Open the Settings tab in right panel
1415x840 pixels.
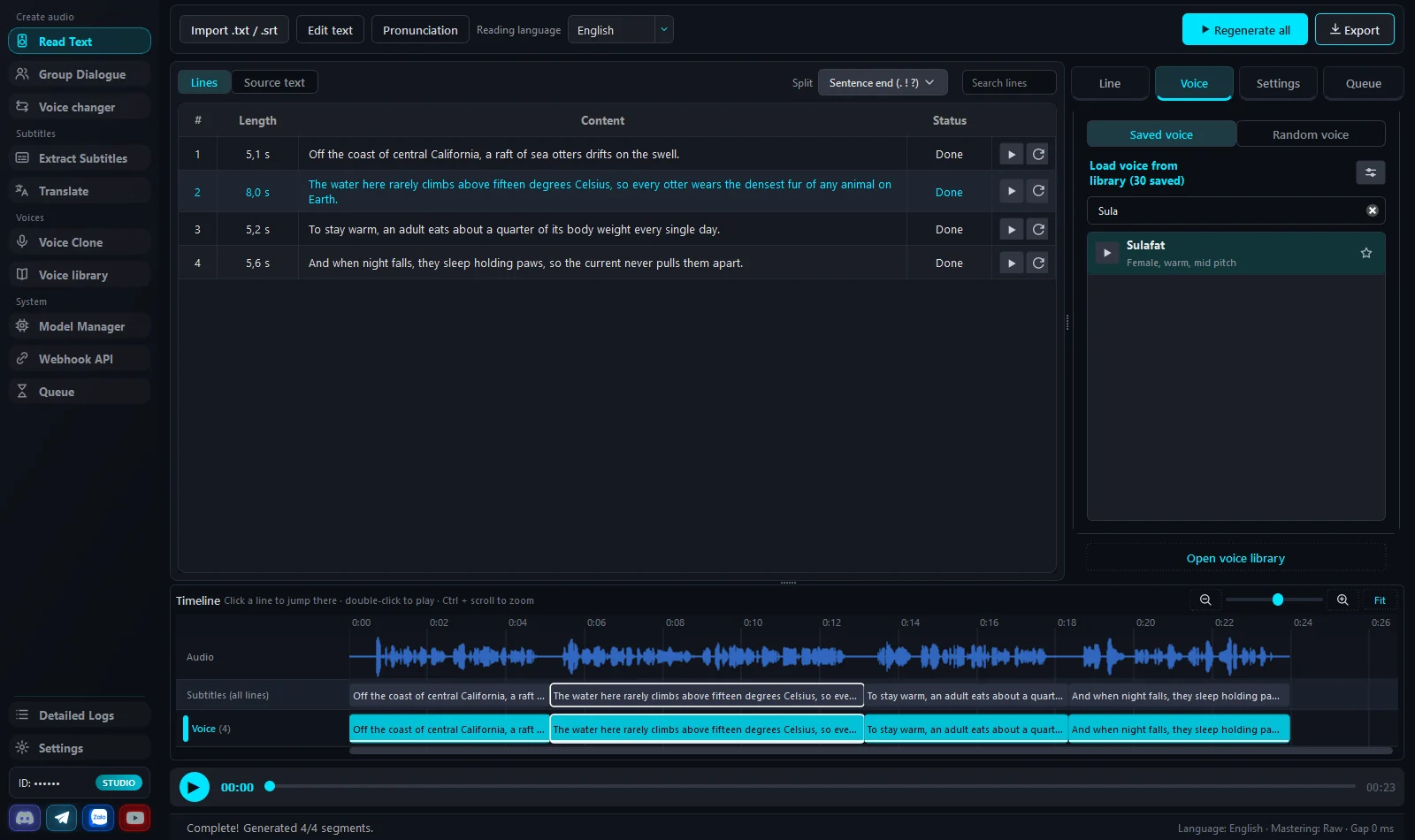(x=1277, y=83)
